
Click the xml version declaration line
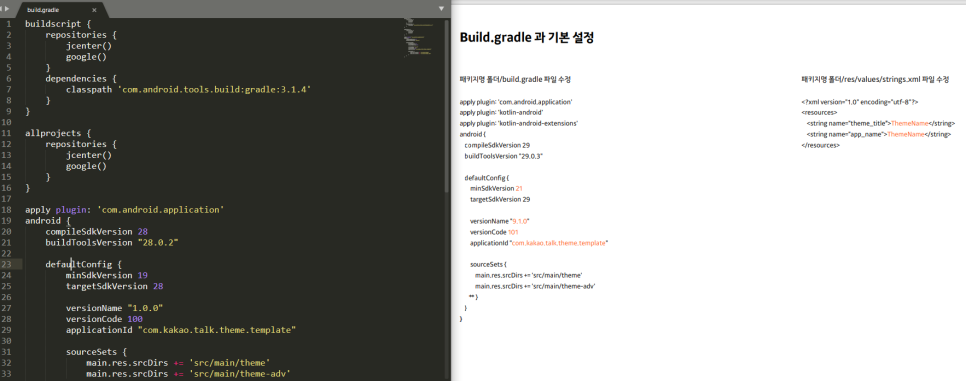[x=860, y=102]
